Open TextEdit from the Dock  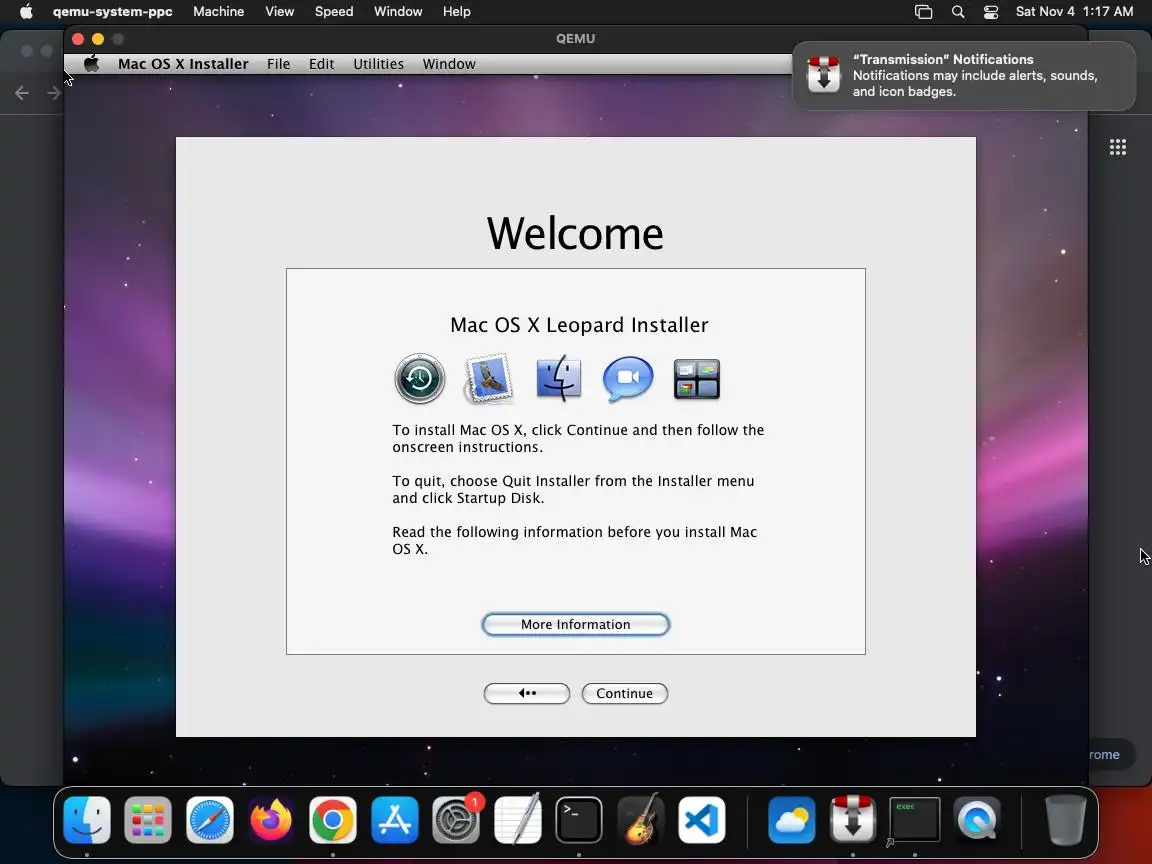(518, 820)
